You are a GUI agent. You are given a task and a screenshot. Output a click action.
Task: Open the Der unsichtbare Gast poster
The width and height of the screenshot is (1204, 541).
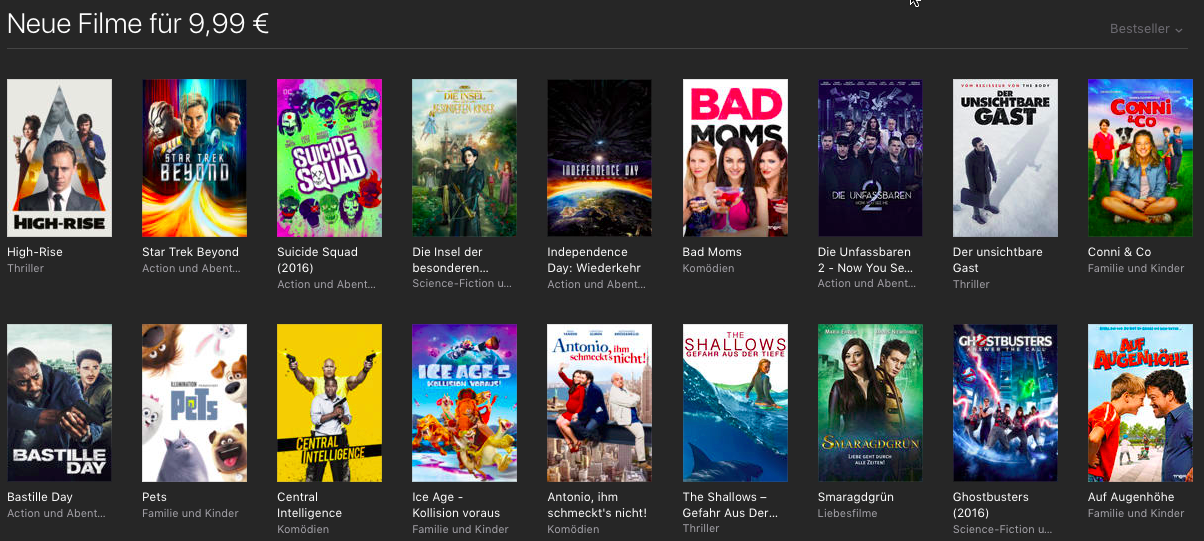tap(1005, 158)
